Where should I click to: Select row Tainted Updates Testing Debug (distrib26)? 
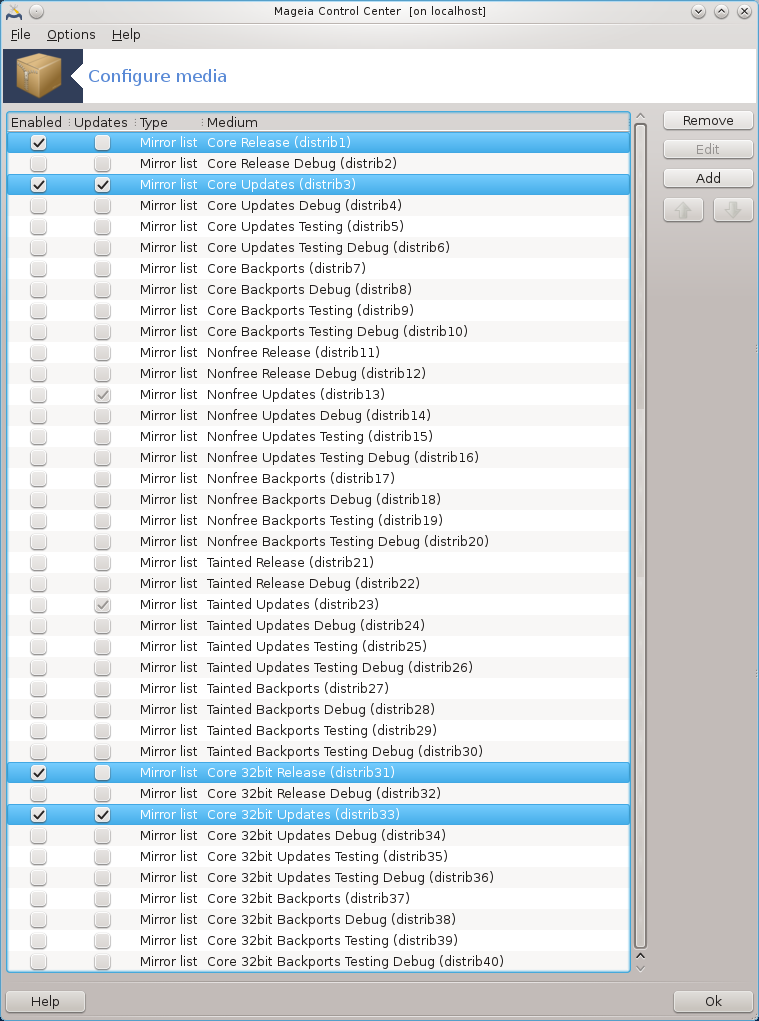pos(318,667)
